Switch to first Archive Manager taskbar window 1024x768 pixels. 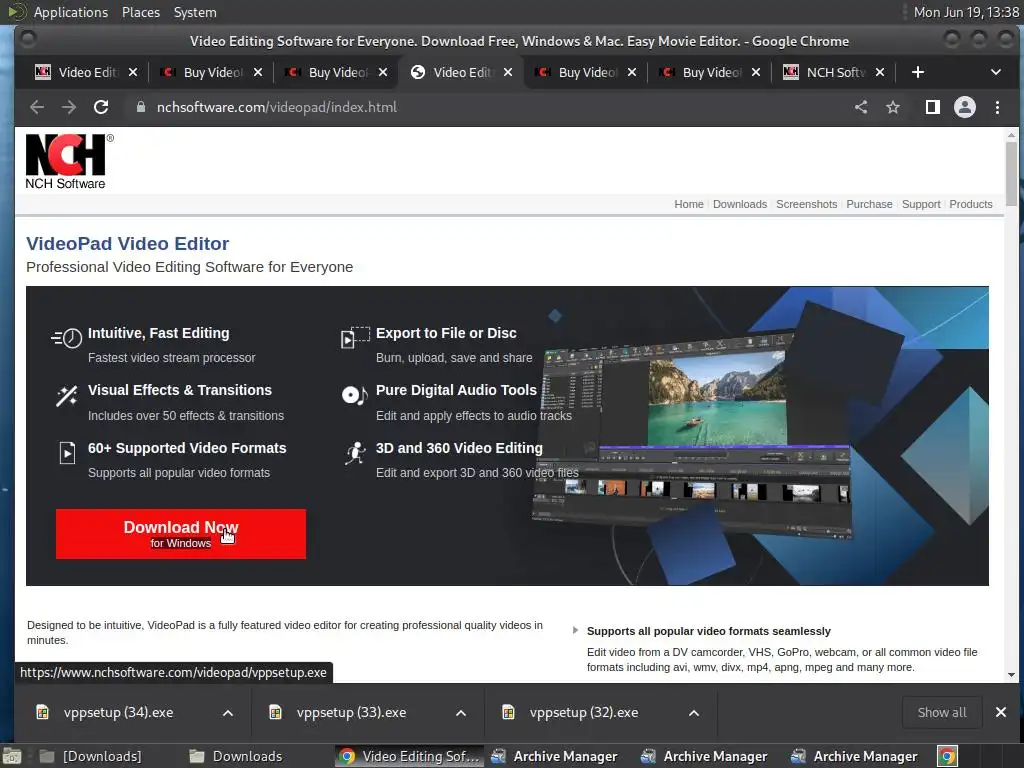pos(554,756)
